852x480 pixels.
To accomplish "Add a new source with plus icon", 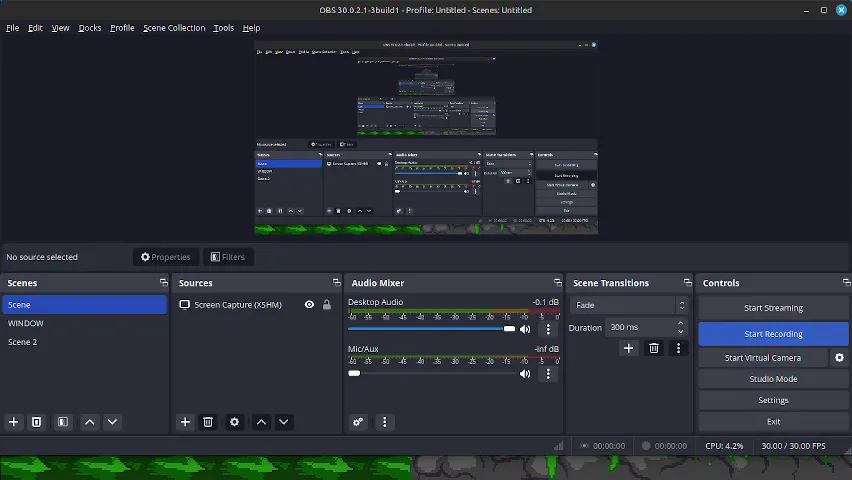I will pos(185,422).
